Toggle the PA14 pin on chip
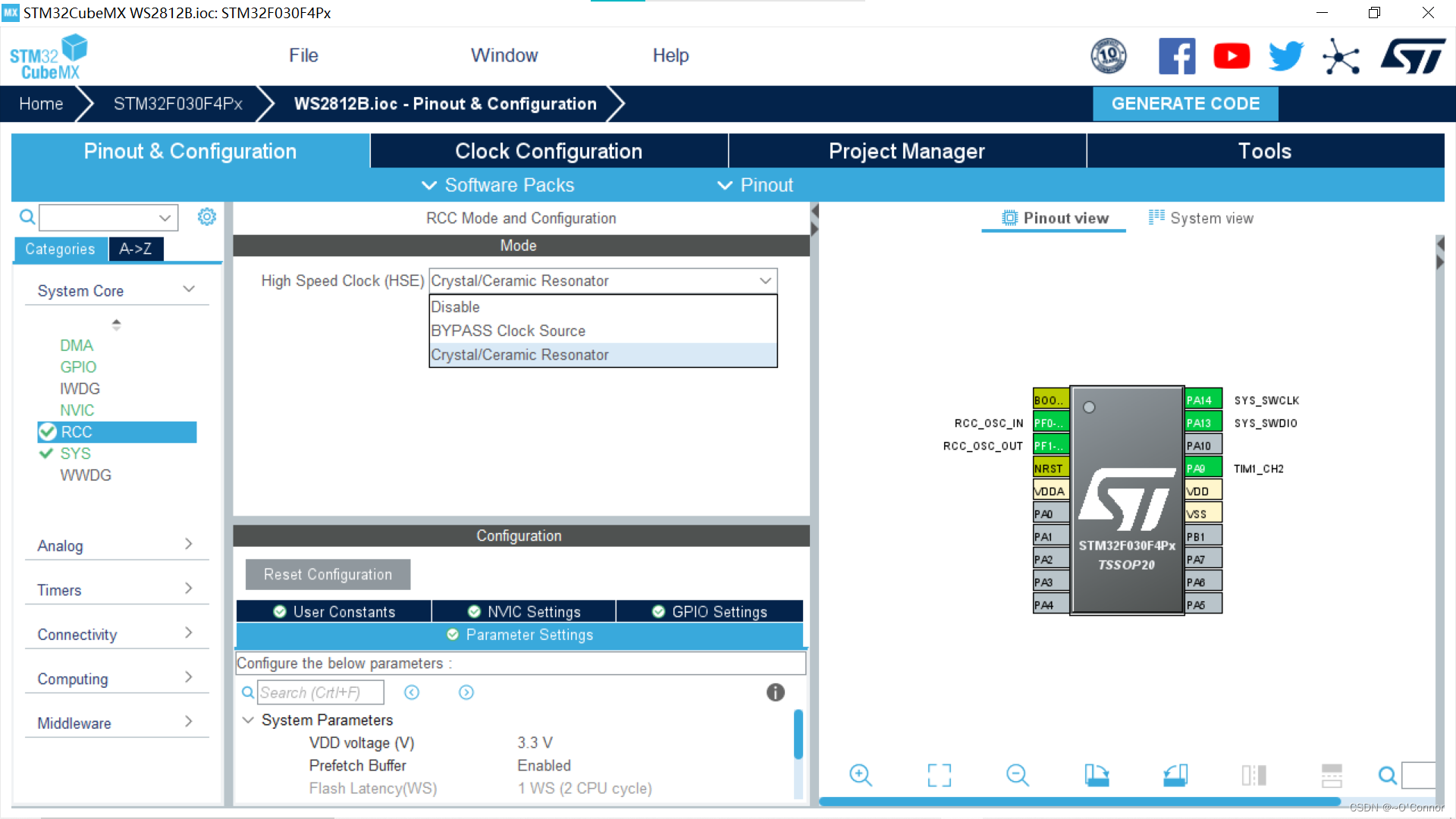Image resolution: width=1456 pixels, height=819 pixels. [x=1203, y=400]
